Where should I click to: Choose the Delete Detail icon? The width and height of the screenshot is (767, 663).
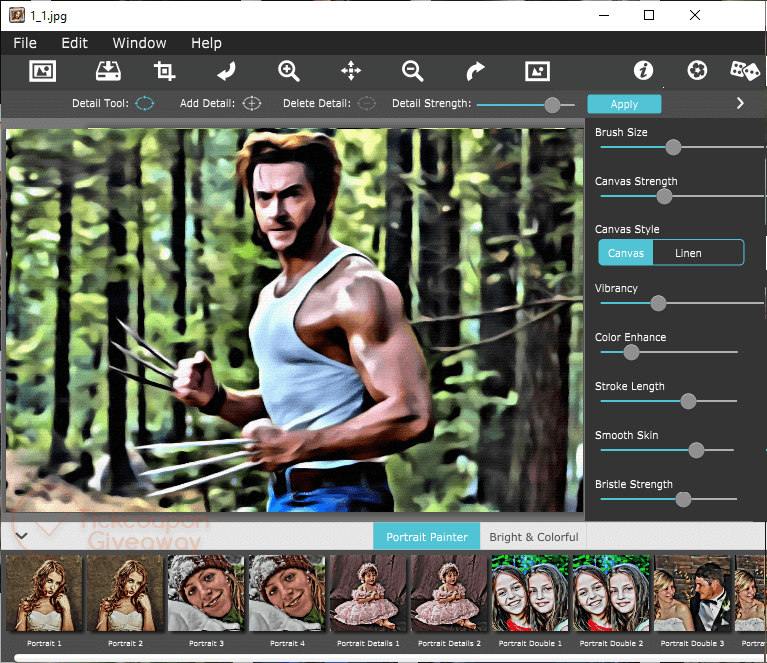pyautogui.click(x=366, y=104)
